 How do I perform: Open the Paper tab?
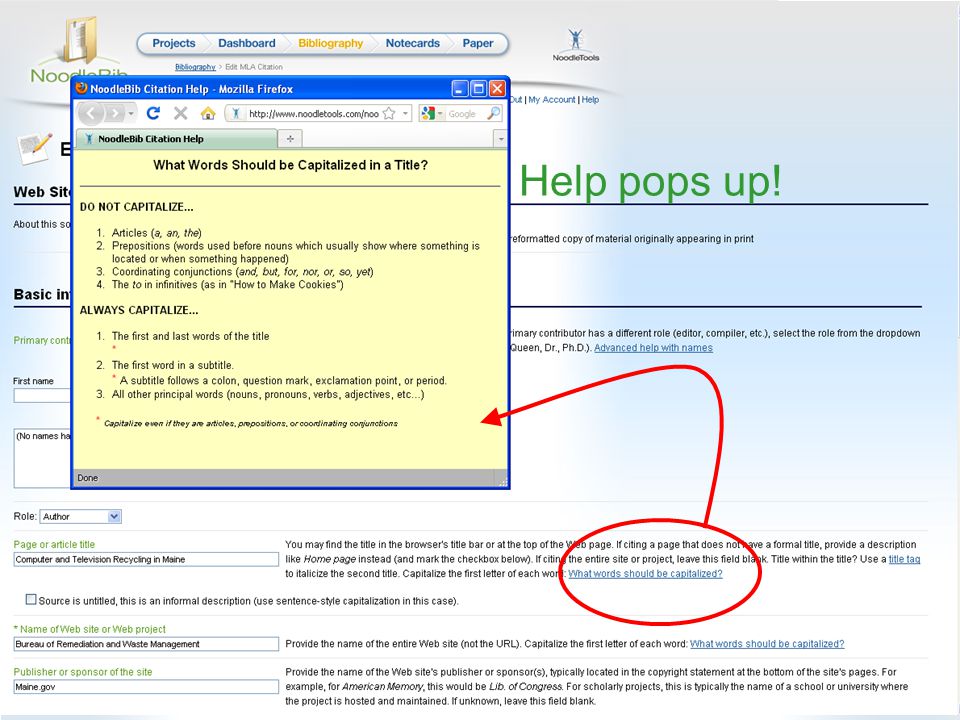click(478, 43)
